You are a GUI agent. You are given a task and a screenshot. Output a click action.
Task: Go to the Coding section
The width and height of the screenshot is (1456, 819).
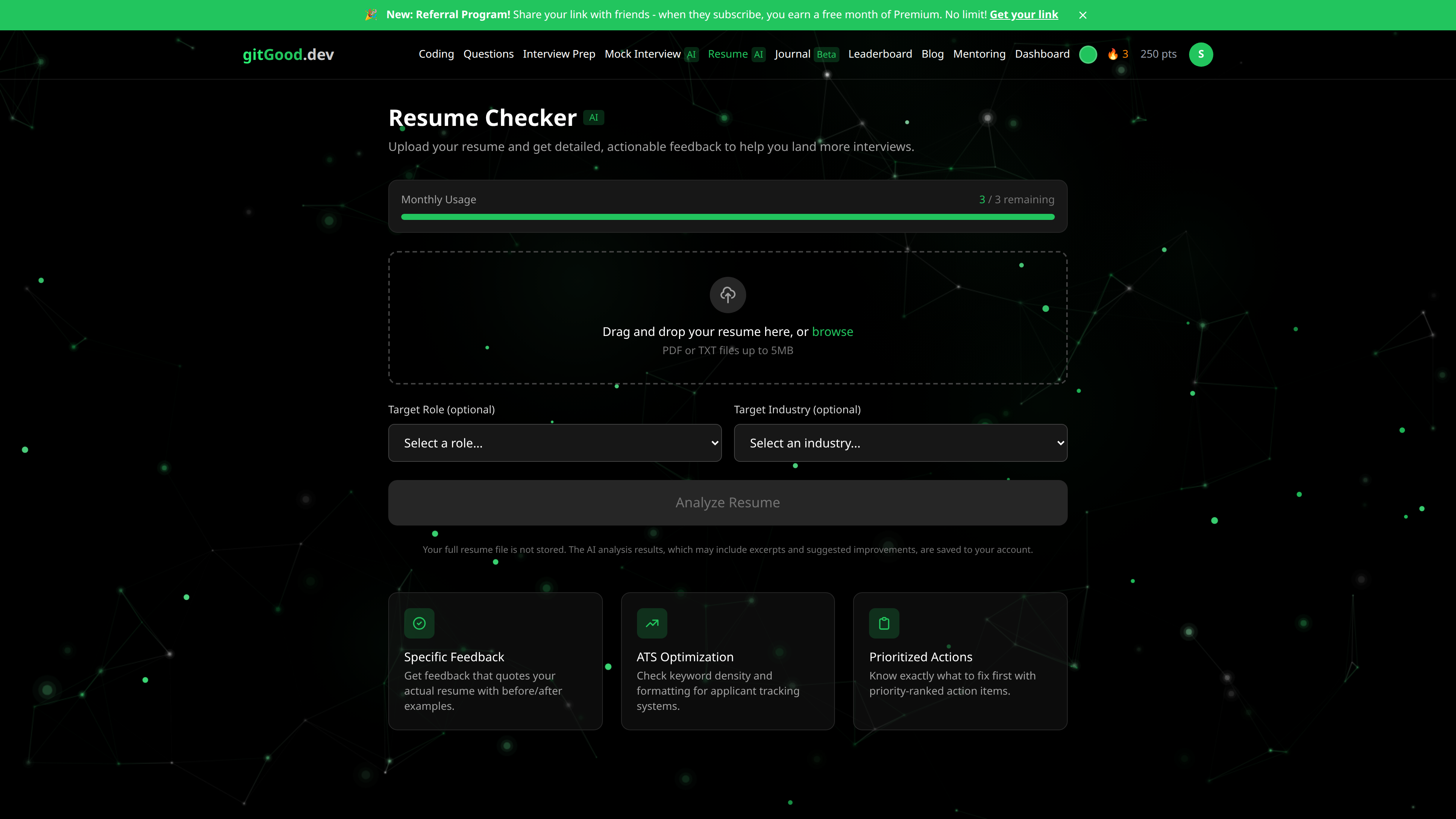point(436,54)
